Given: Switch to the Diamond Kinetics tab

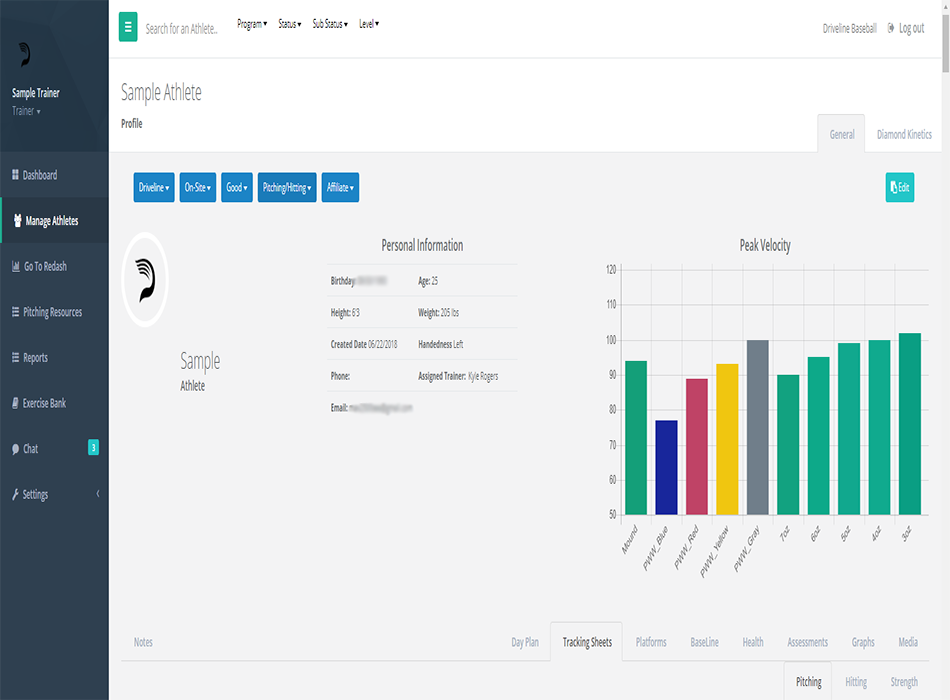Looking at the screenshot, I should pos(904,134).
